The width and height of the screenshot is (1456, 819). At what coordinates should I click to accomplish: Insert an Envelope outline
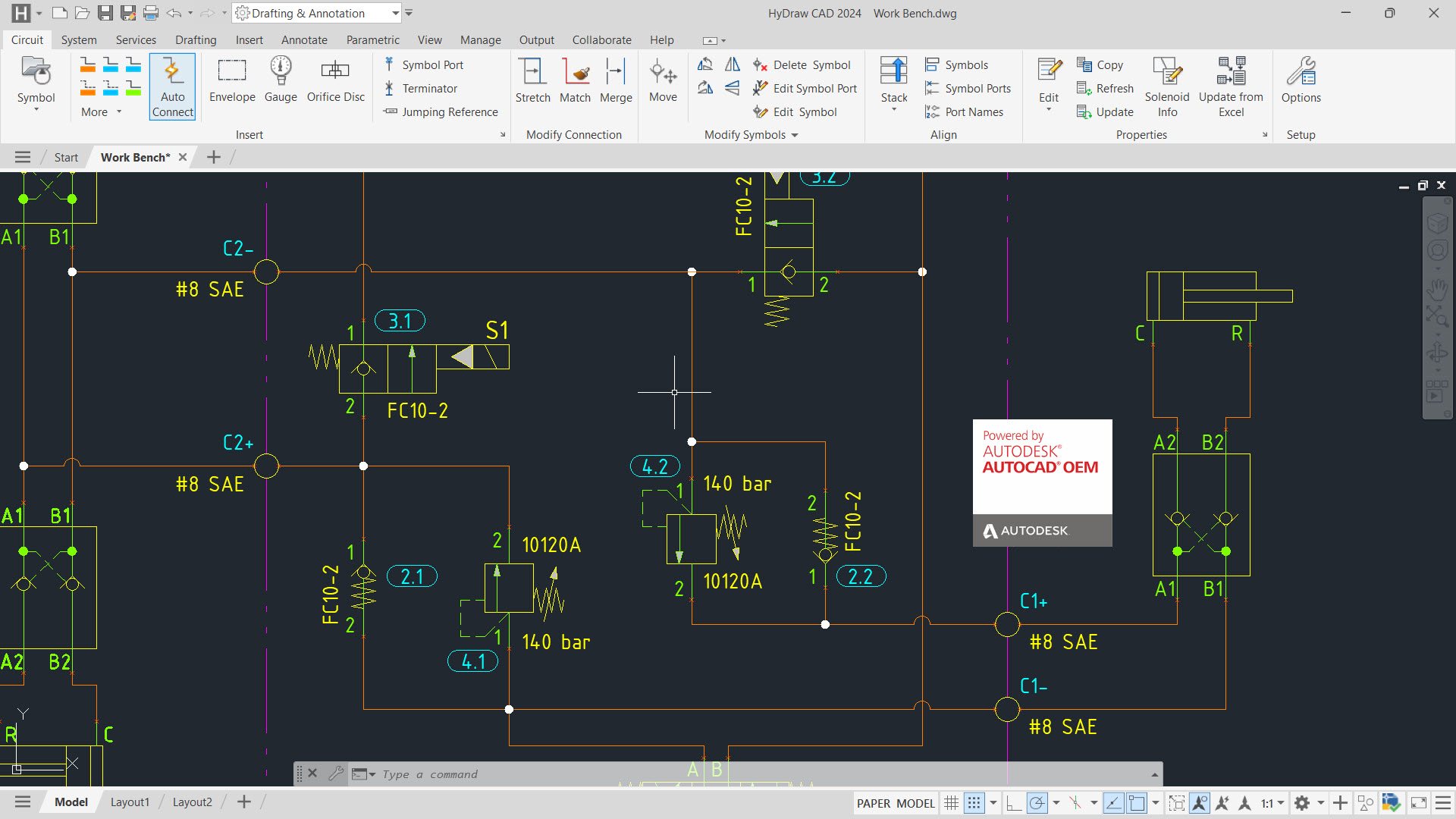pos(232,80)
